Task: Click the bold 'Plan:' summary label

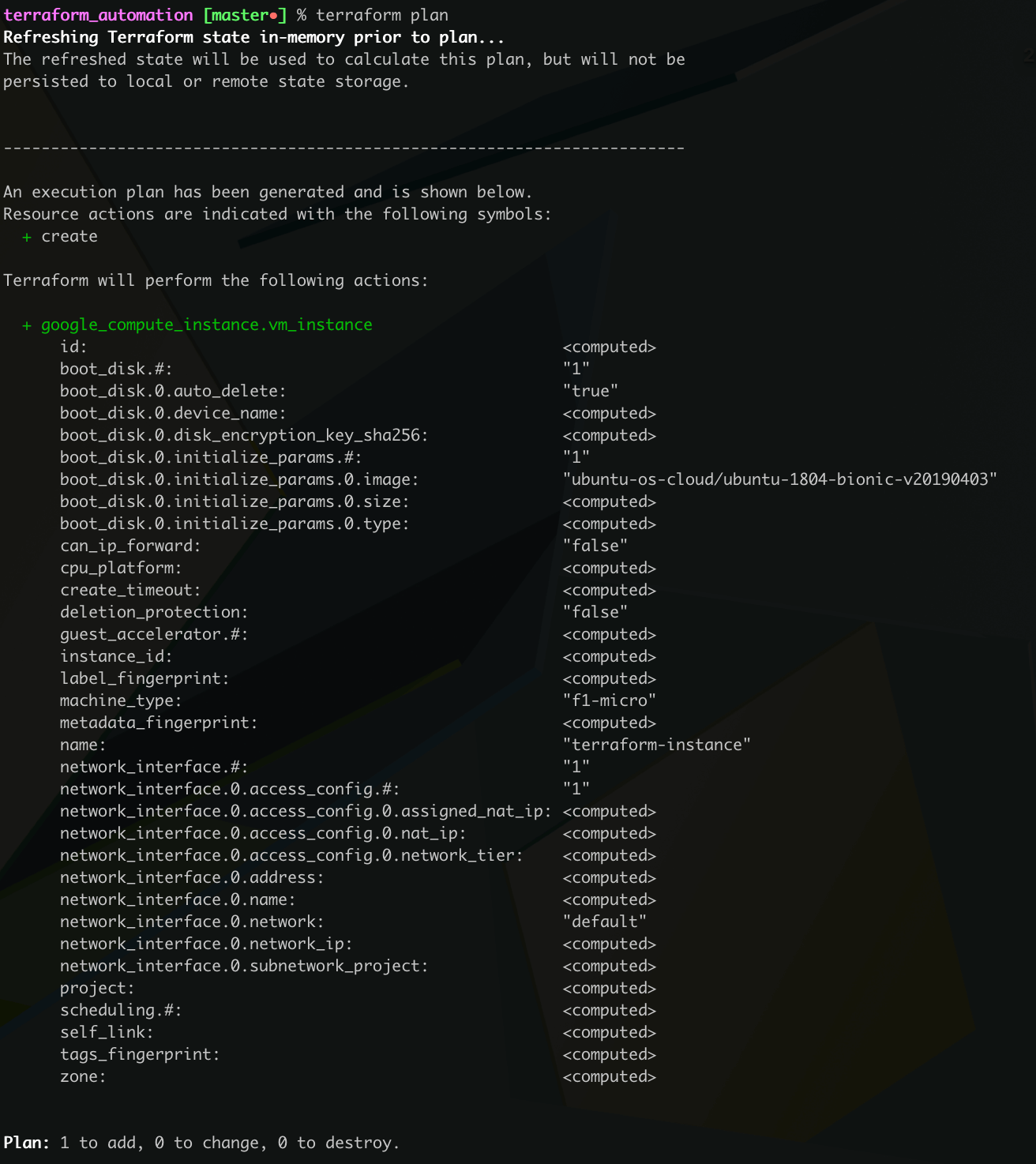Action: [27, 1143]
